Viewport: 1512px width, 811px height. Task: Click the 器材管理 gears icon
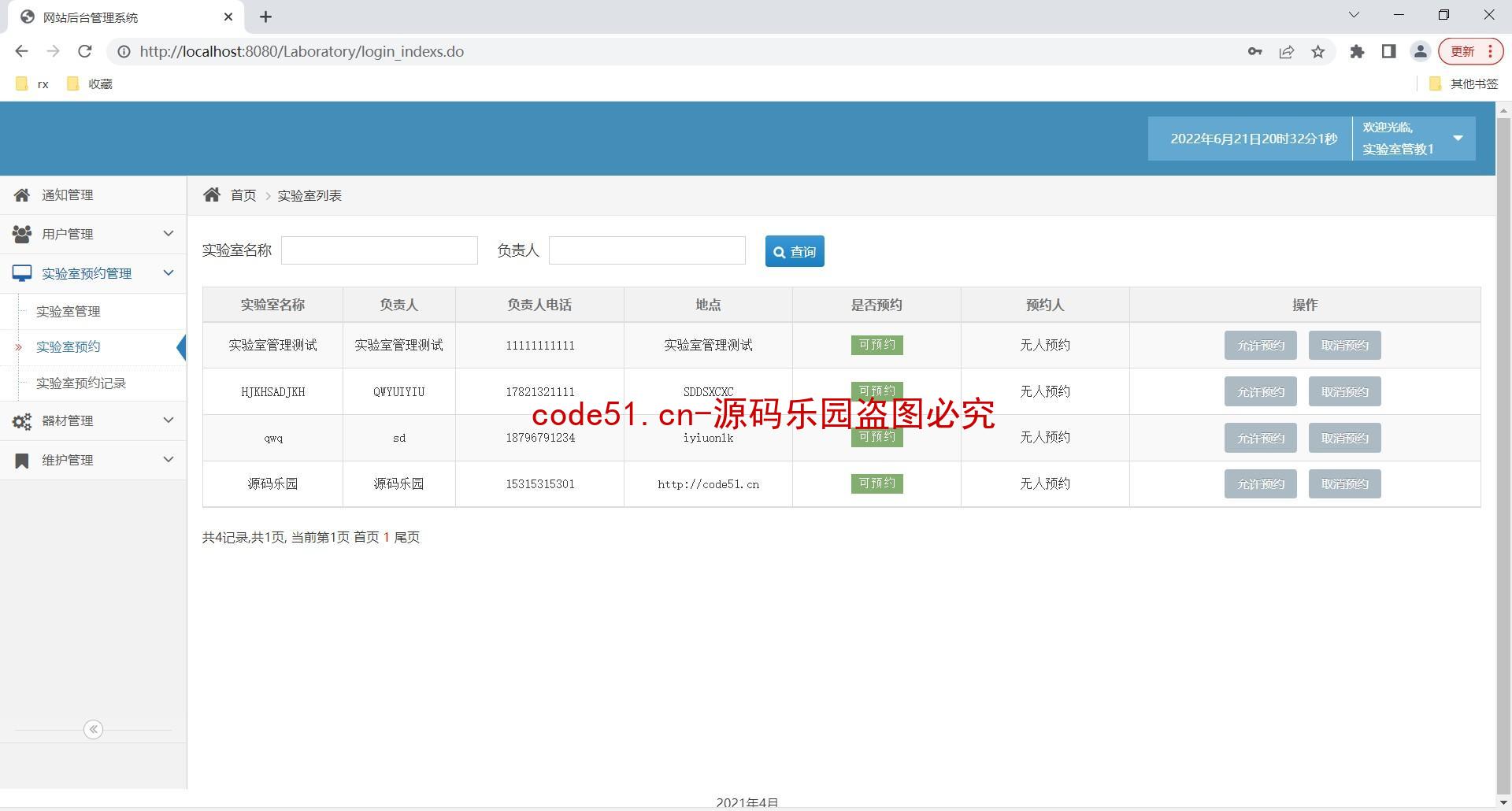coord(22,421)
